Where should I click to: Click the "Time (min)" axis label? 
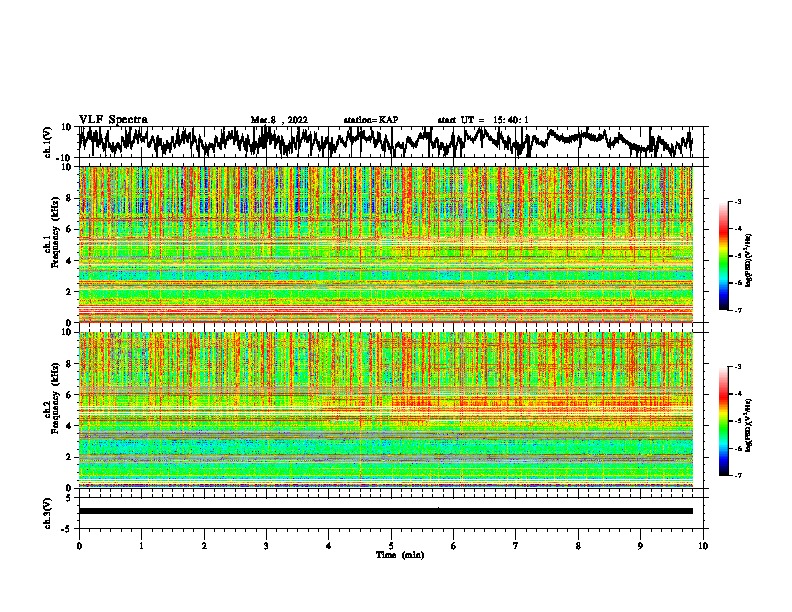pos(400,555)
